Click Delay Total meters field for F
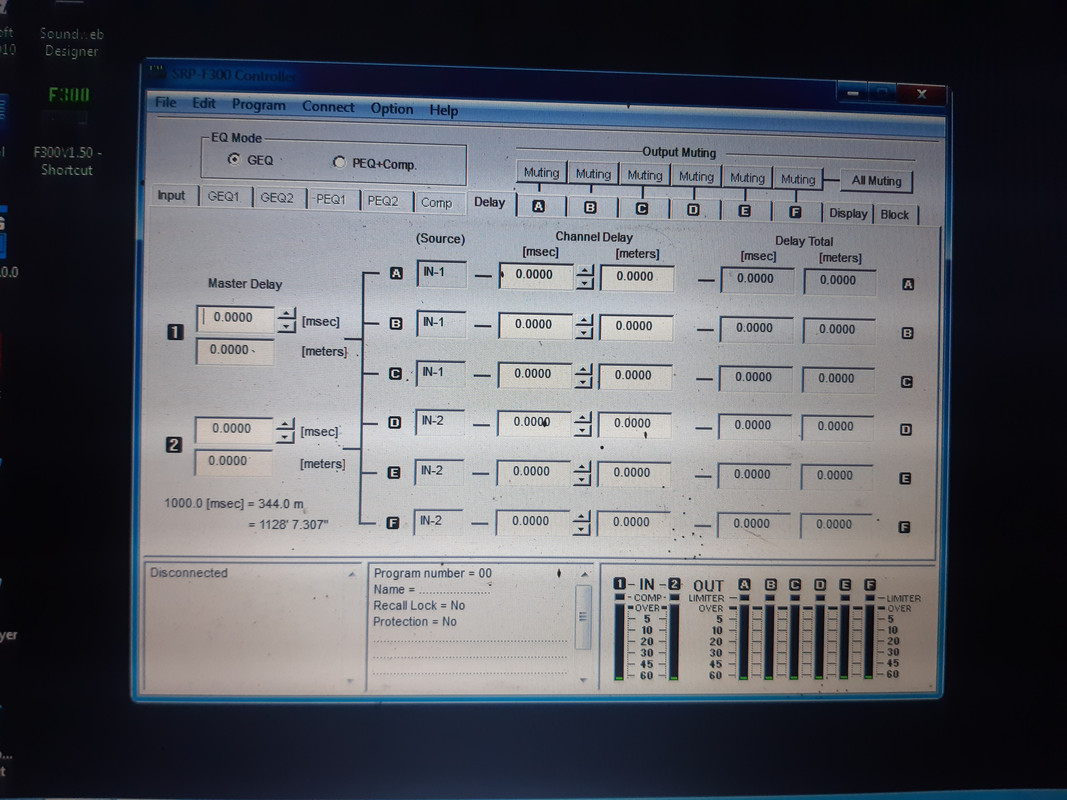Image resolution: width=1067 pixels, height=800 pixels. click(x=836, y=525)
